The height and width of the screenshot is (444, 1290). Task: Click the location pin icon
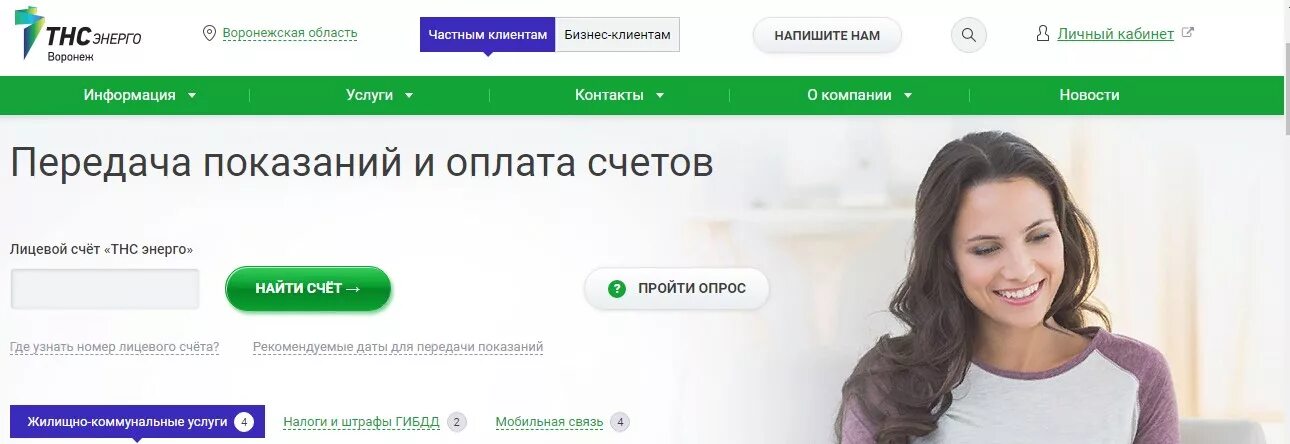[209, 33]
